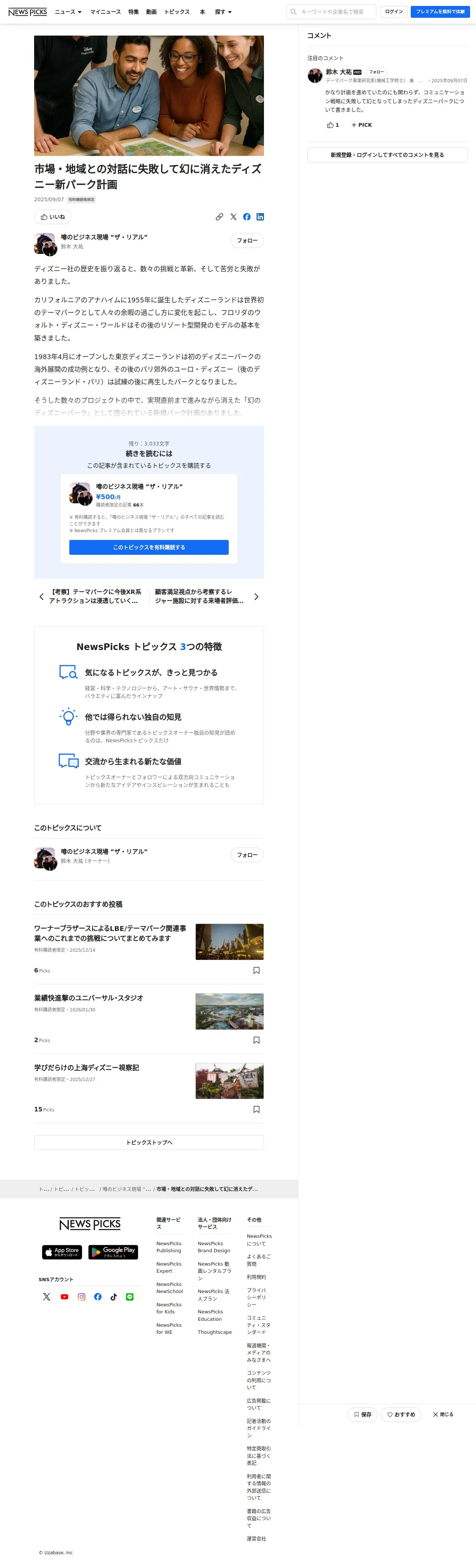Screen dimensions: 476x1568
Task: Click PICK on the comment
Action: point(361,125)
